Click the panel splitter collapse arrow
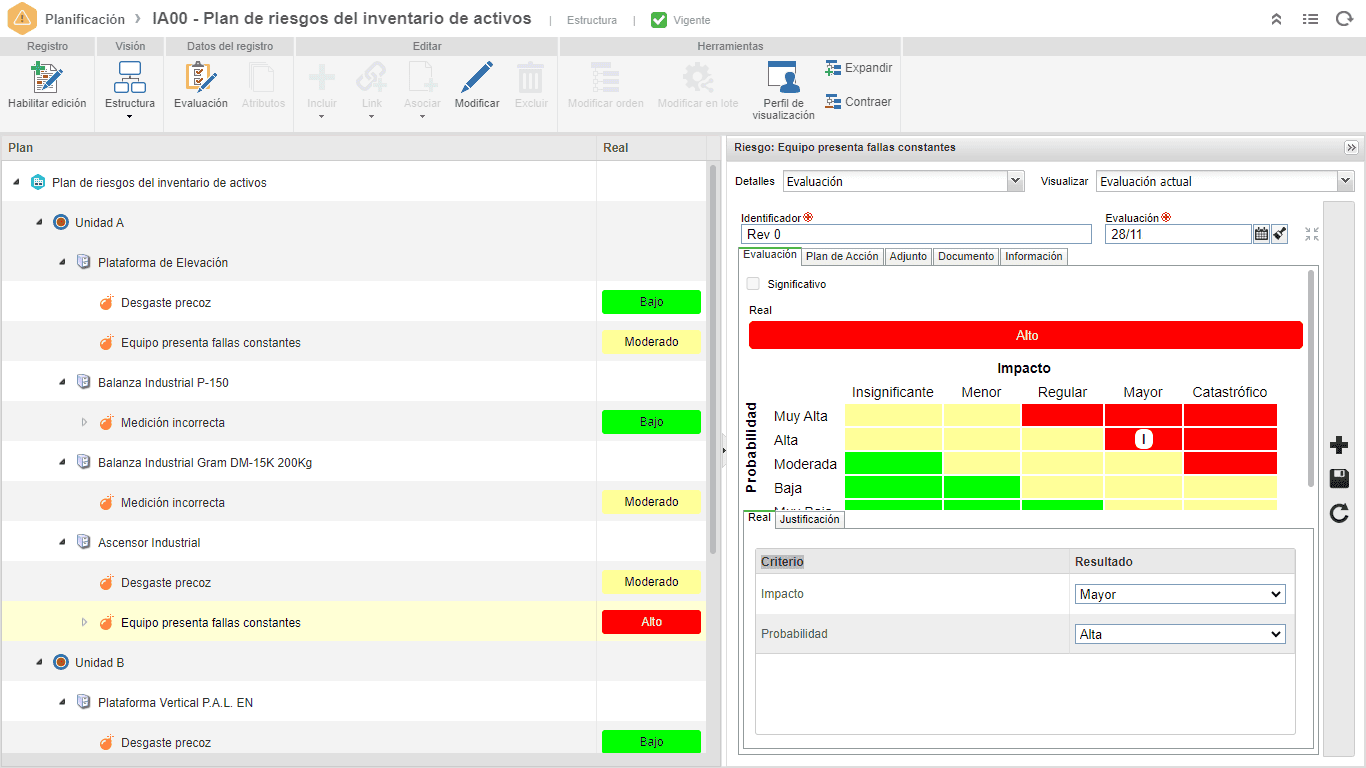Image resolution: width=1366 pixels, height=768 pixels. click(x=723, y=450)
